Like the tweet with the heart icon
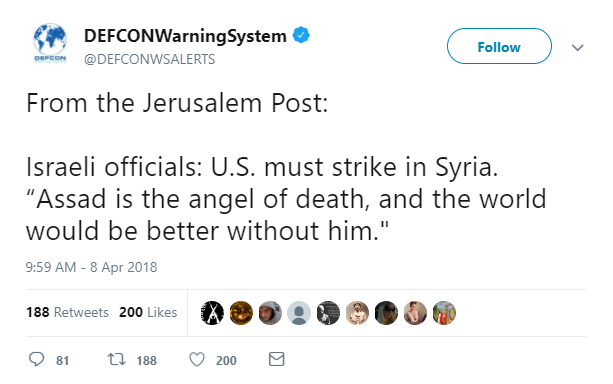The width and height of the screenshot is (613, 384). (197, 359)
